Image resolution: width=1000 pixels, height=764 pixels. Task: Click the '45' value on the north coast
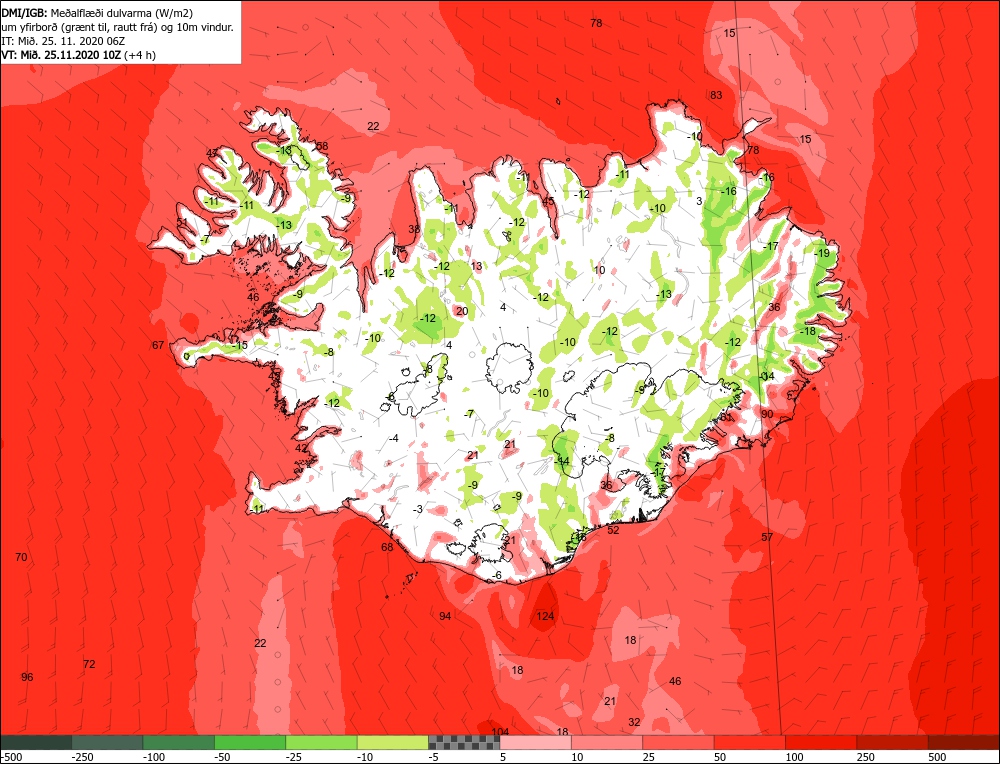[x=548, y=202]
